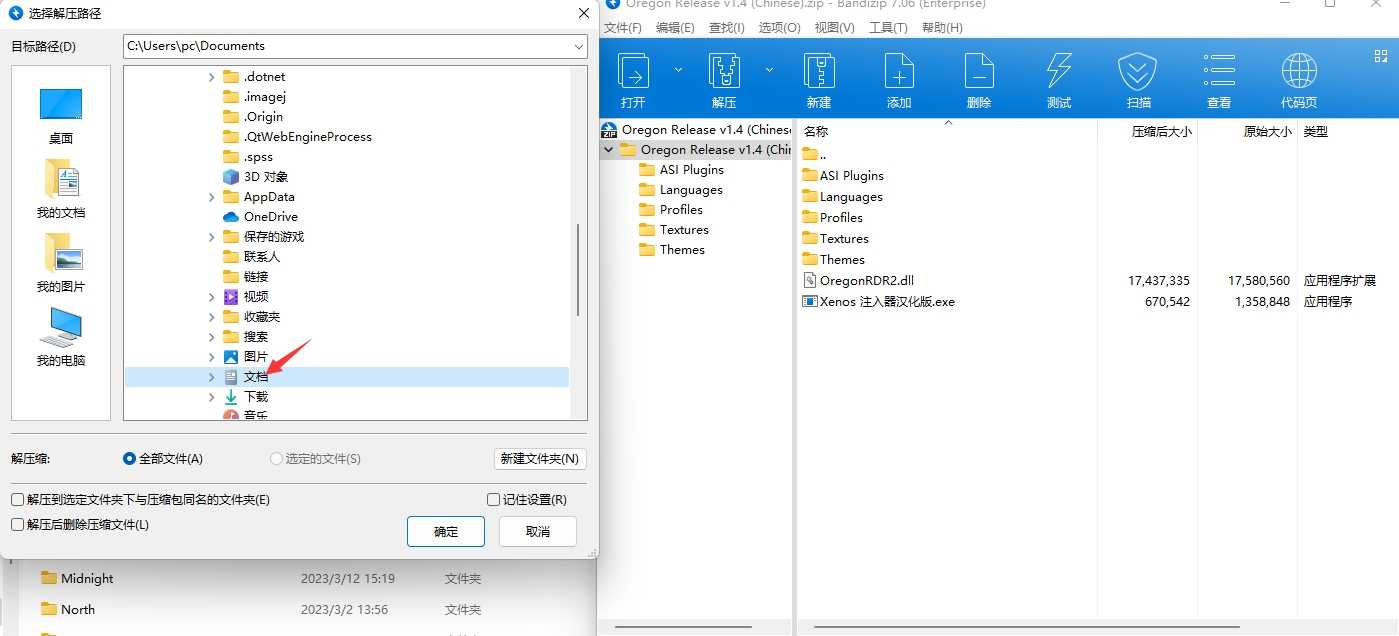Click the Test (测试) toolbar icon

coord(1059,72)
